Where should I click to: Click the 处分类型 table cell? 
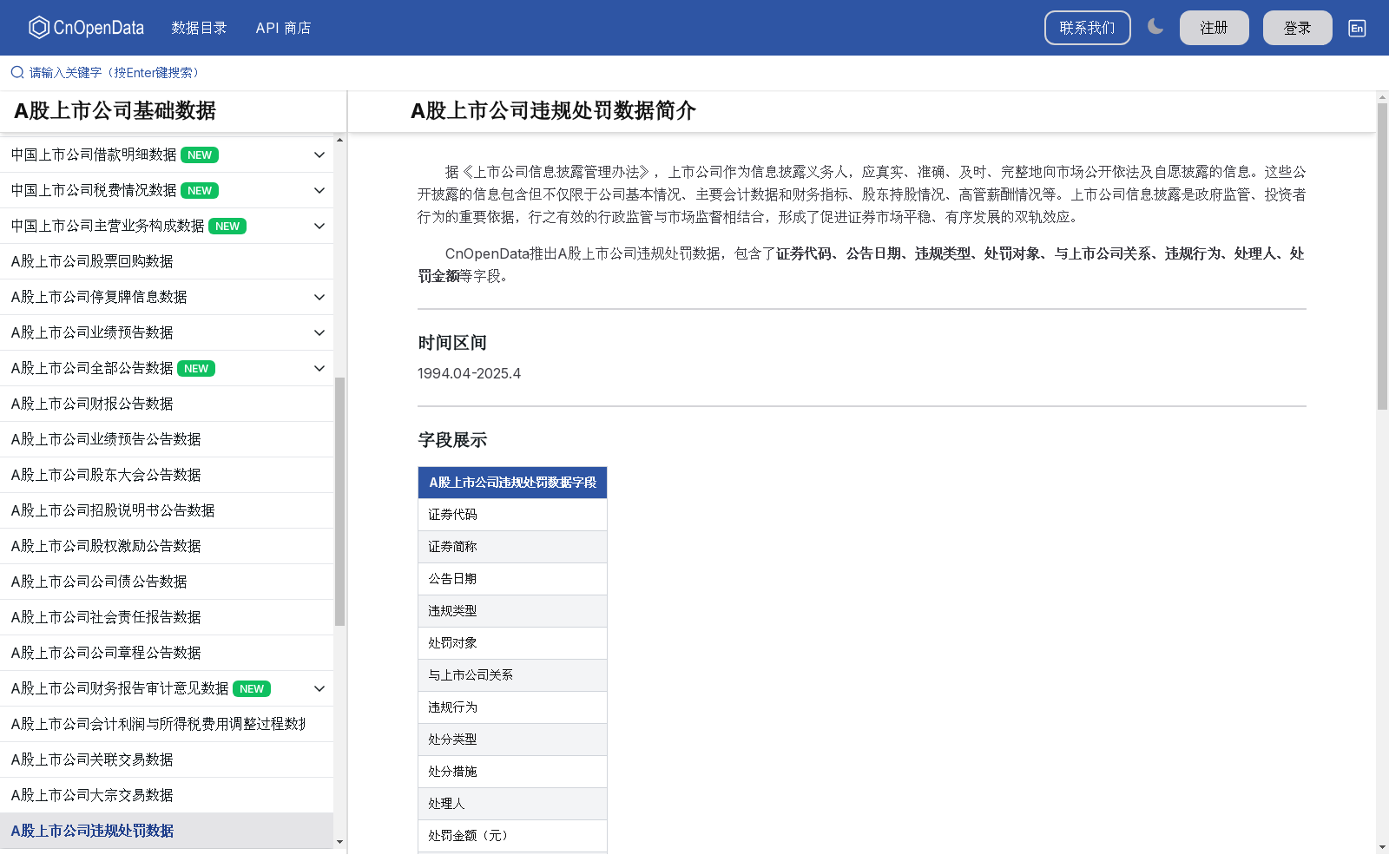tap(512, 740)
